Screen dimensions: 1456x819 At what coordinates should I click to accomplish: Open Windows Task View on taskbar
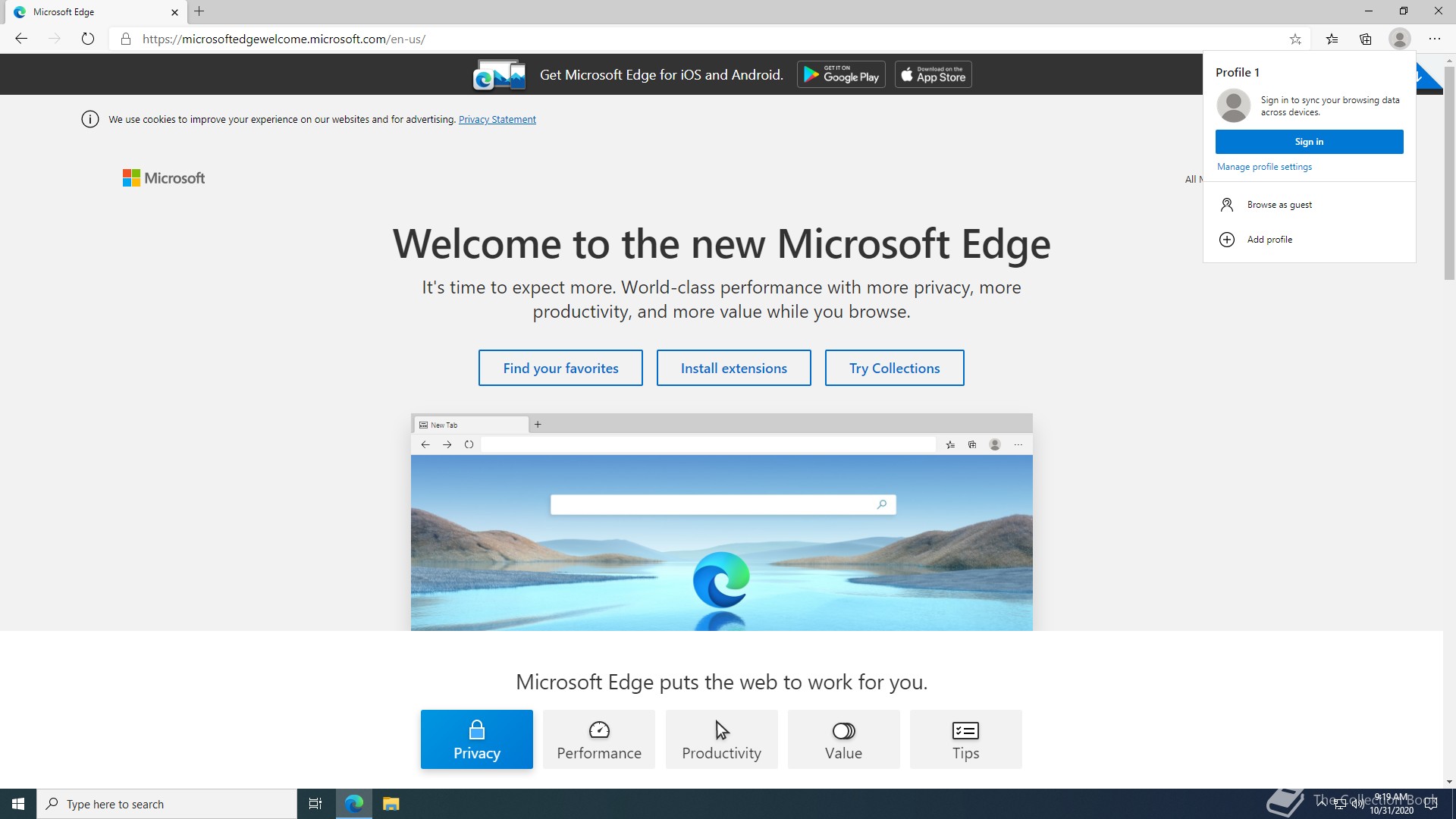(315, 804)
